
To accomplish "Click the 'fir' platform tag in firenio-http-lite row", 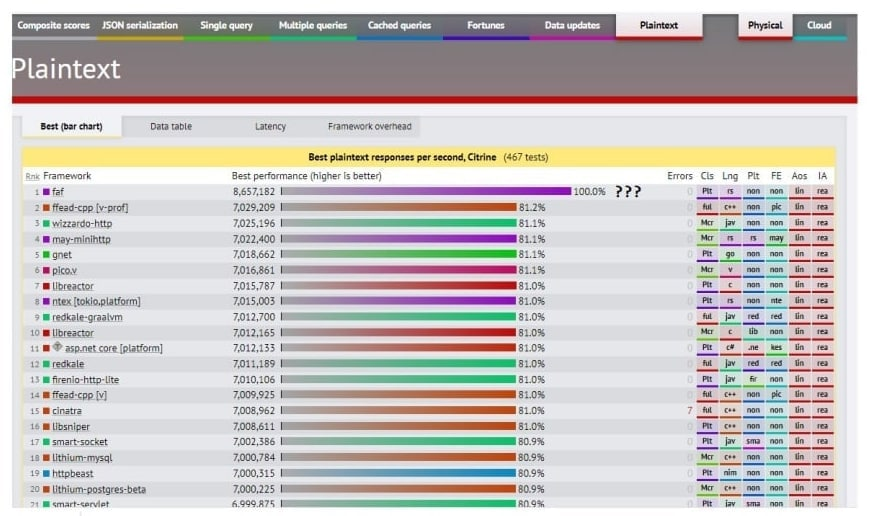I will coord(753,379).
